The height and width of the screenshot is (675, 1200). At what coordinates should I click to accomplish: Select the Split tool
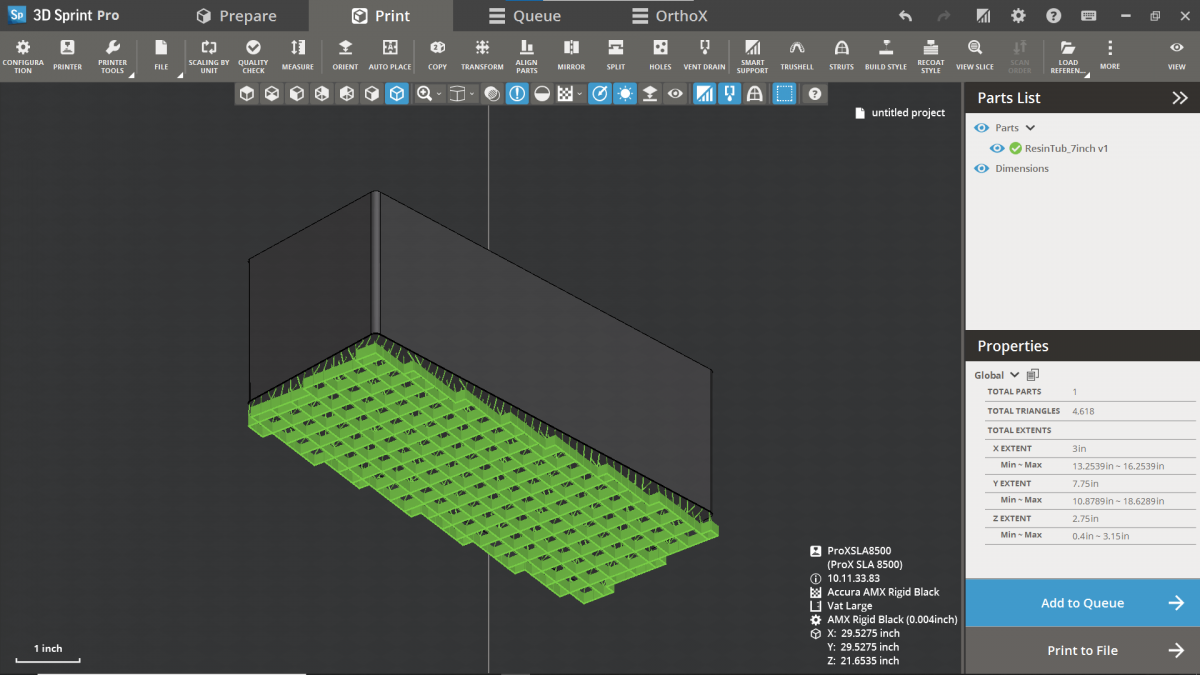615,55
